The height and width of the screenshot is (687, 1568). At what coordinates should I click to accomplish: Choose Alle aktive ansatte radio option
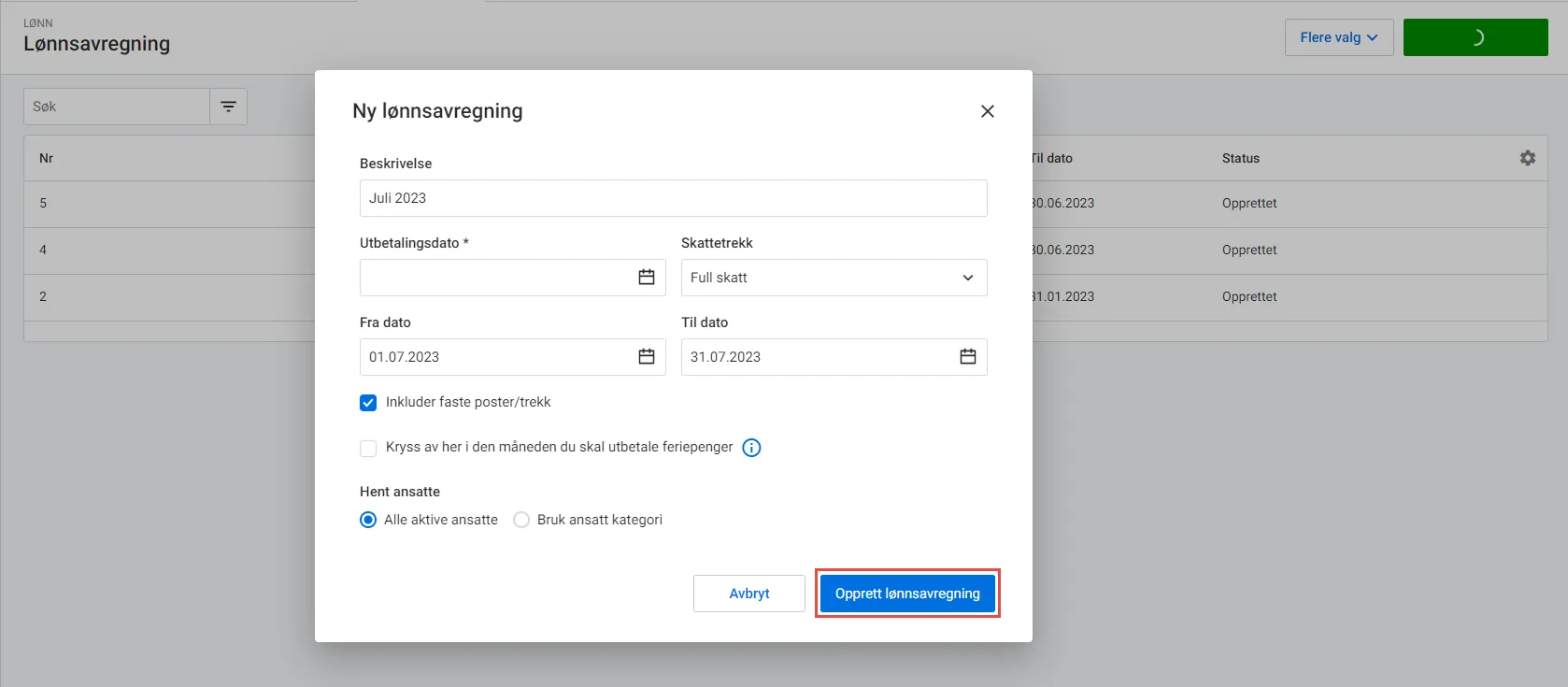368,520
